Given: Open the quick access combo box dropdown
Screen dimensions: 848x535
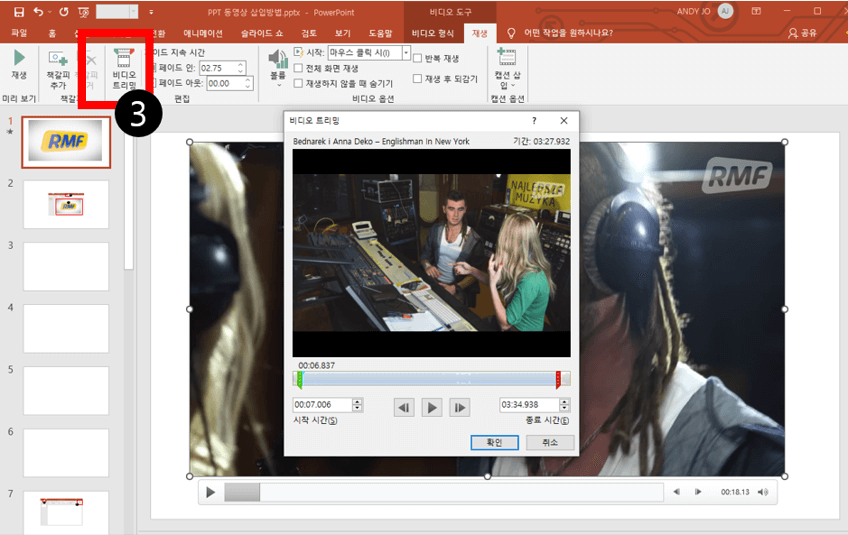Looking at the screenshot, I should (134, 11).
